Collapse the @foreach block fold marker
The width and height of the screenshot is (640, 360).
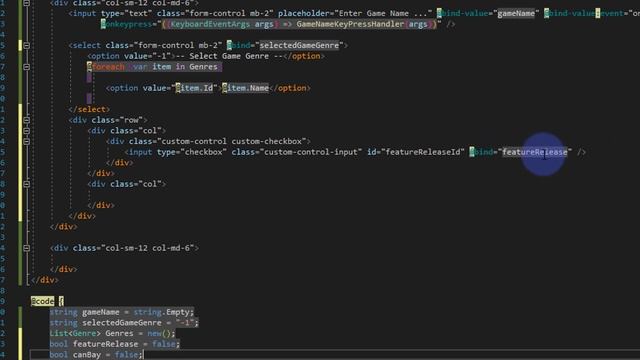coord(27,67)
